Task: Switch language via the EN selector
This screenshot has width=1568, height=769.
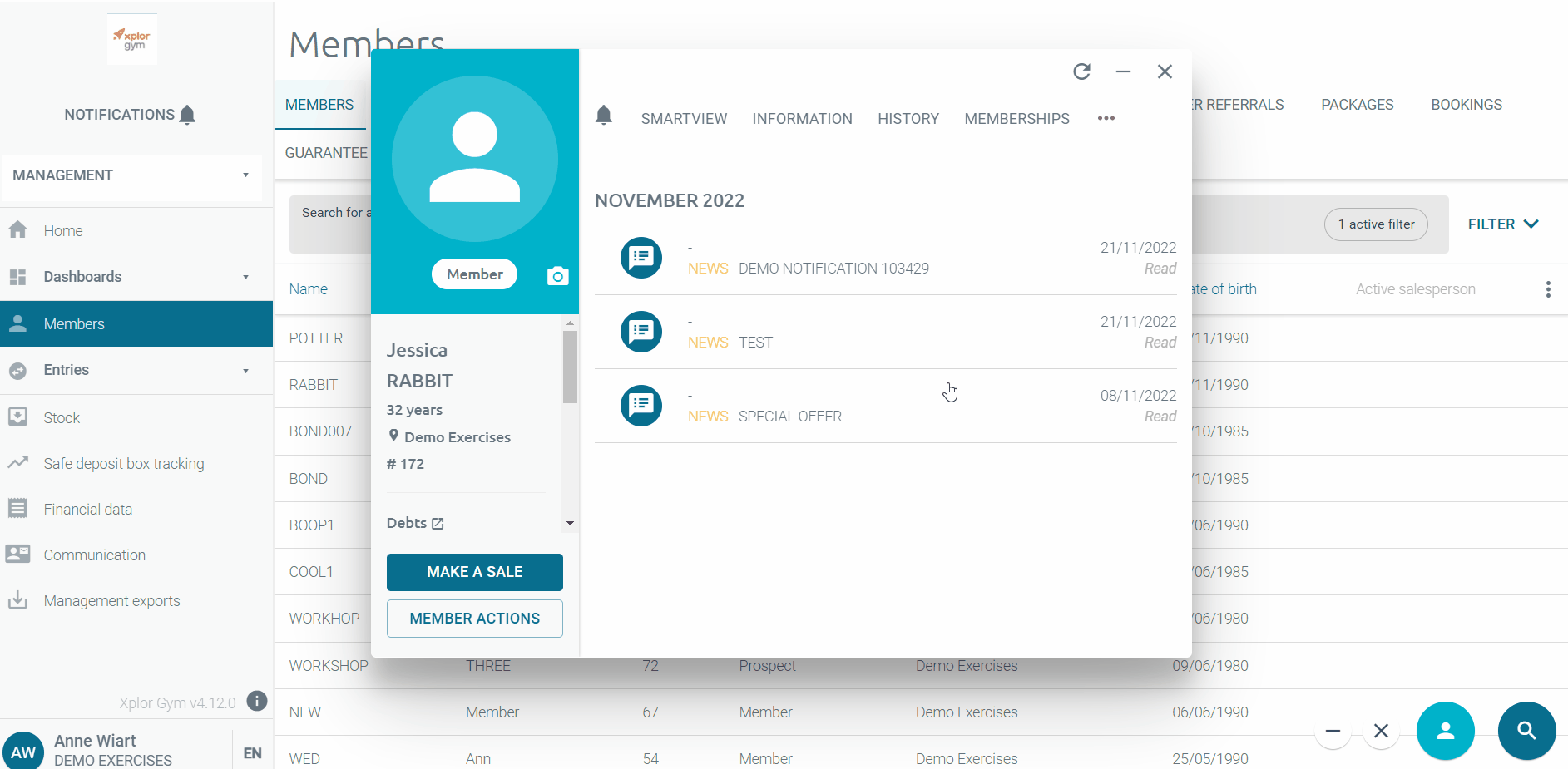Action: tap(252, 752)
